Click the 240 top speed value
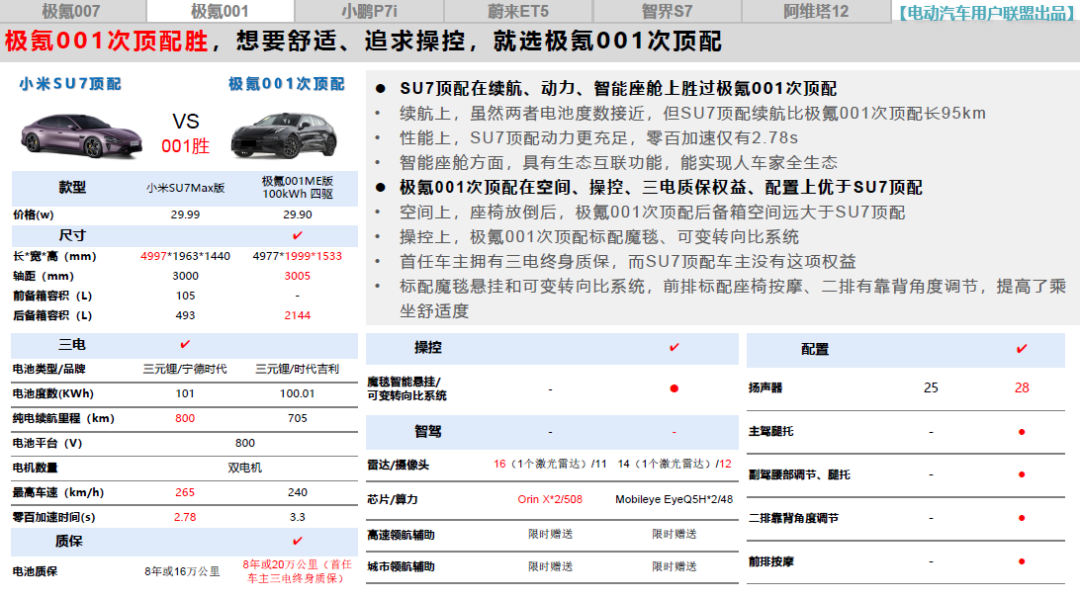 coord(298,493)
